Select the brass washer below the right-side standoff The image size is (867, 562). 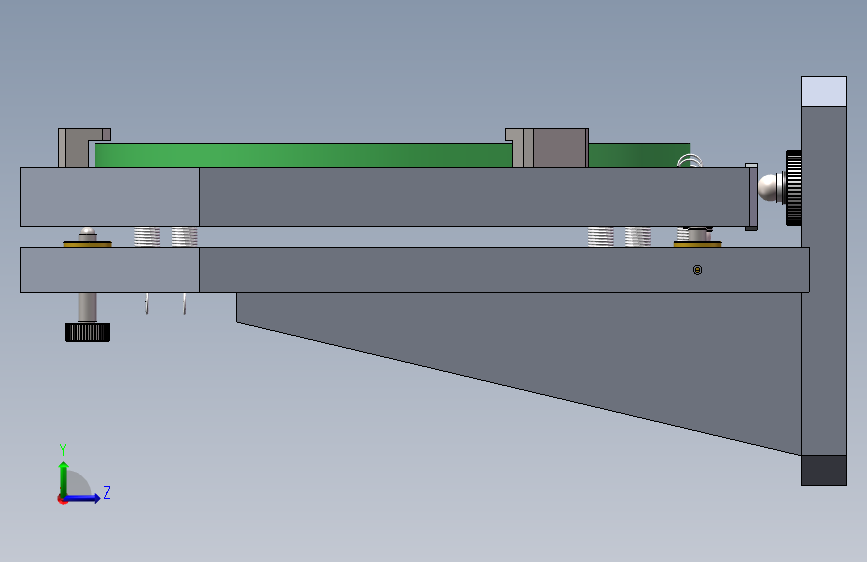coord(697,244)
